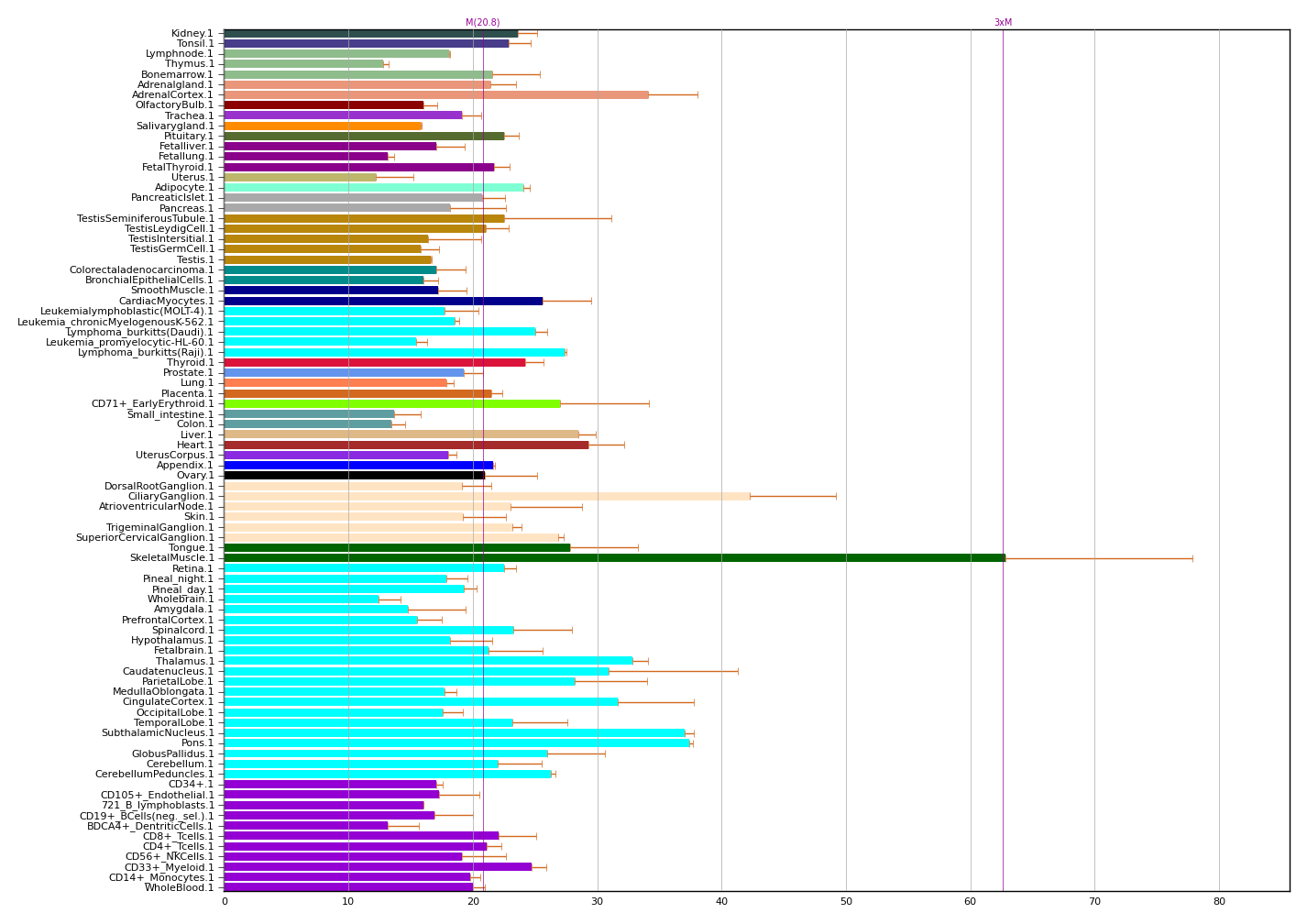Click the M(20.8) median label
This screenshot has height=924, width=1307.
tap(483, 23)
